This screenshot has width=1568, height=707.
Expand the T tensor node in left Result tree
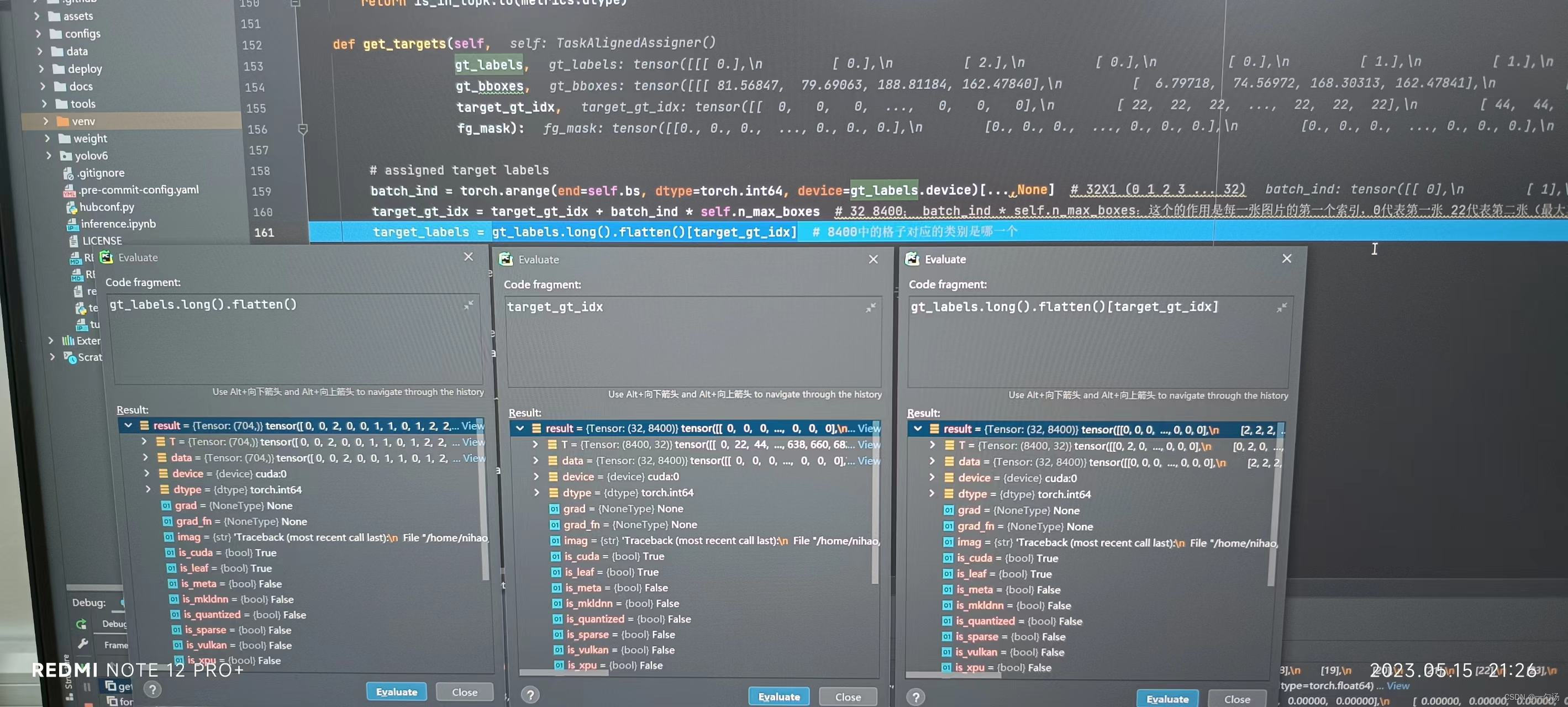coord(144,442)
